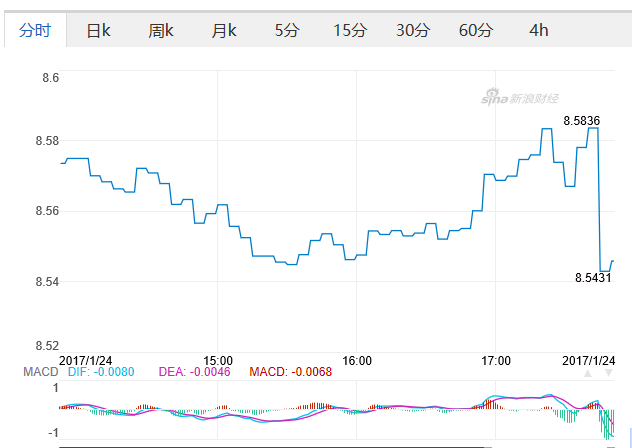Select the 分时 chart tab
The image size is (632, 448).
pos(34,30)
